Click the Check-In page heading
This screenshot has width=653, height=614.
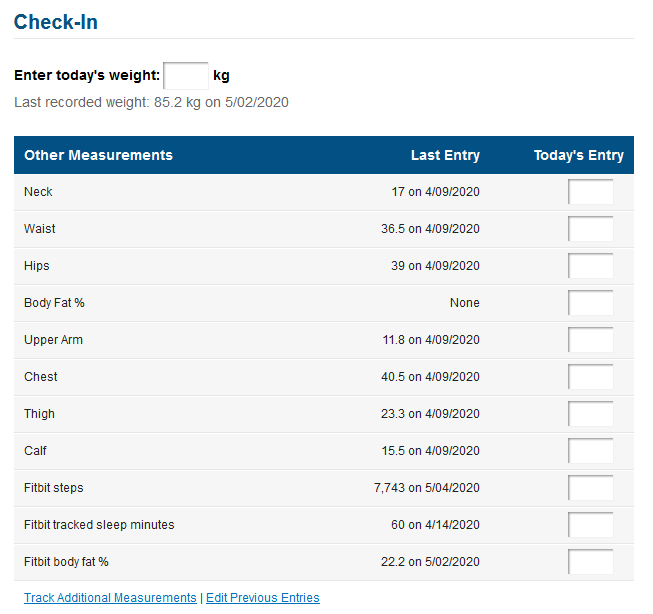56,22
